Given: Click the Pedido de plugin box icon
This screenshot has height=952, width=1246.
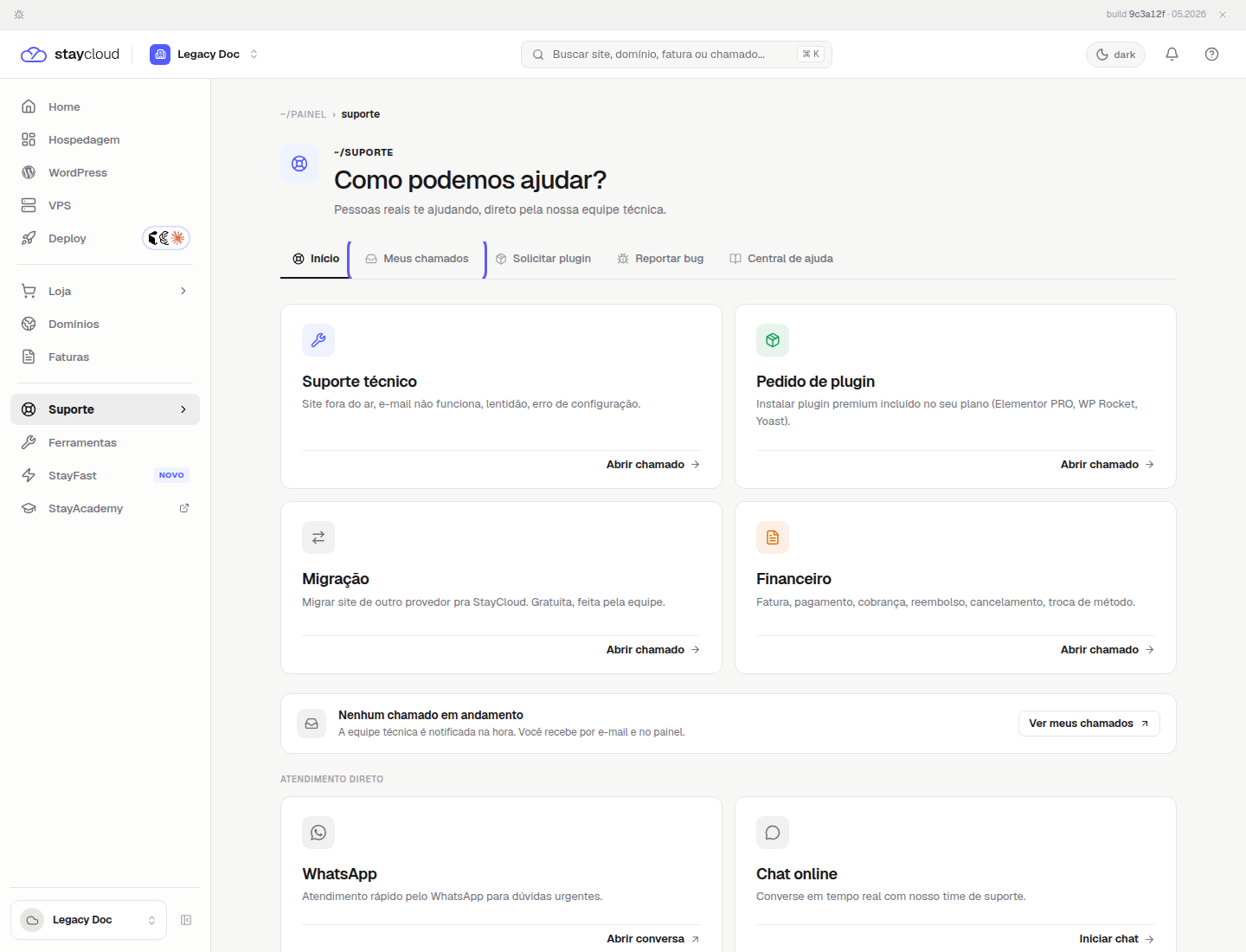Looking at the screenshot, I should [x=773, y=340].
